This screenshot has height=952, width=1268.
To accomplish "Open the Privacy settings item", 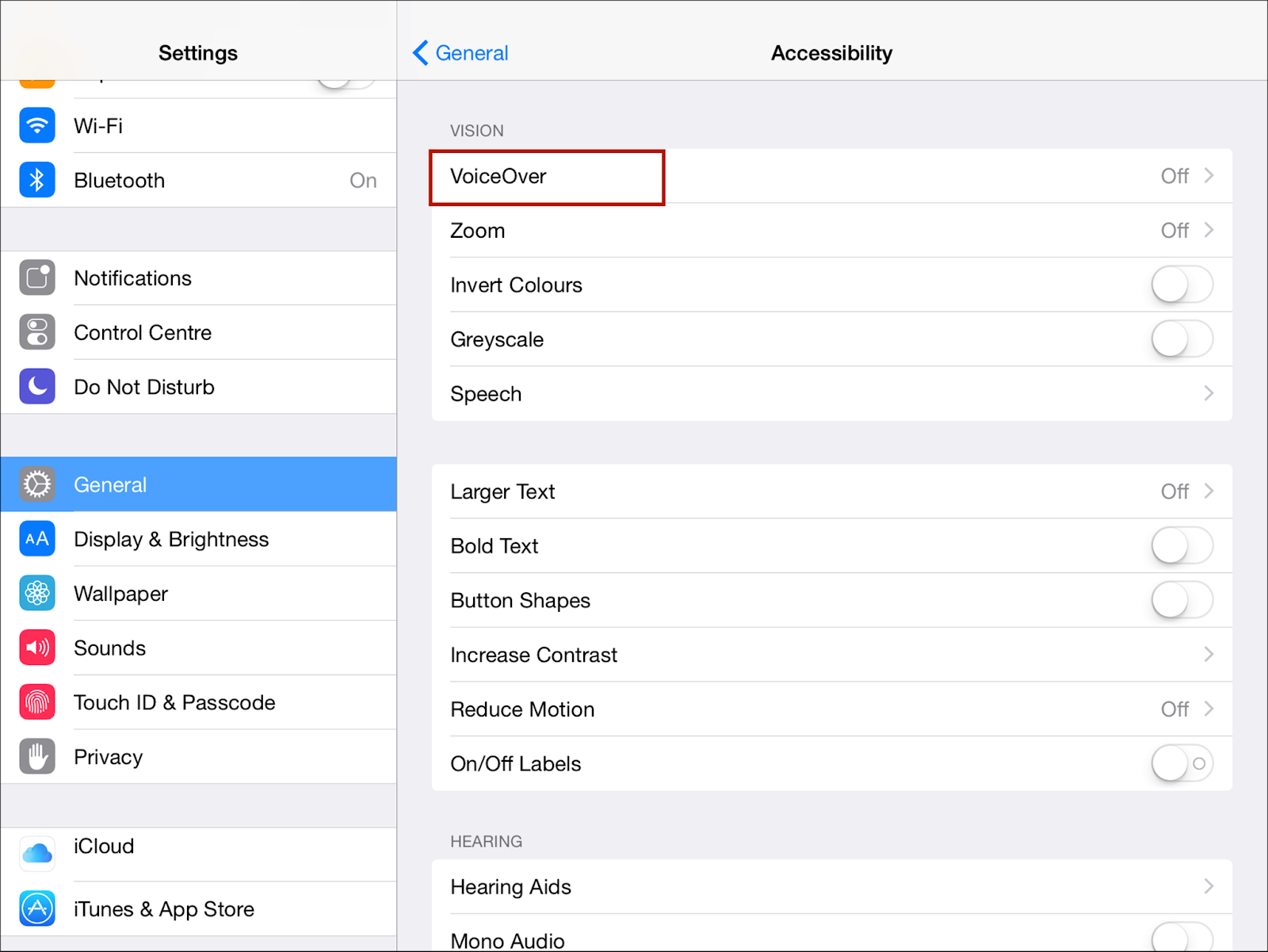I will click(x=109, y=757).
